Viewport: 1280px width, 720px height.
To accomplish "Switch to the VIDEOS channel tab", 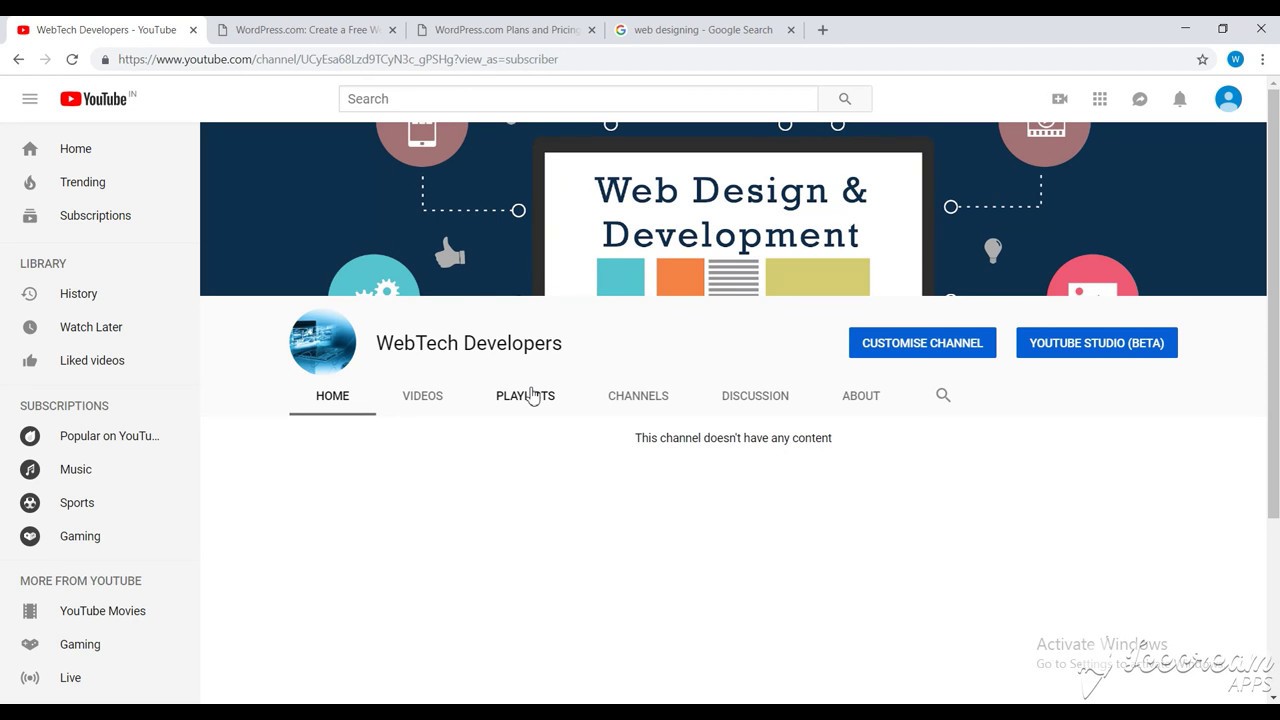I will click(x=422, y=396).
